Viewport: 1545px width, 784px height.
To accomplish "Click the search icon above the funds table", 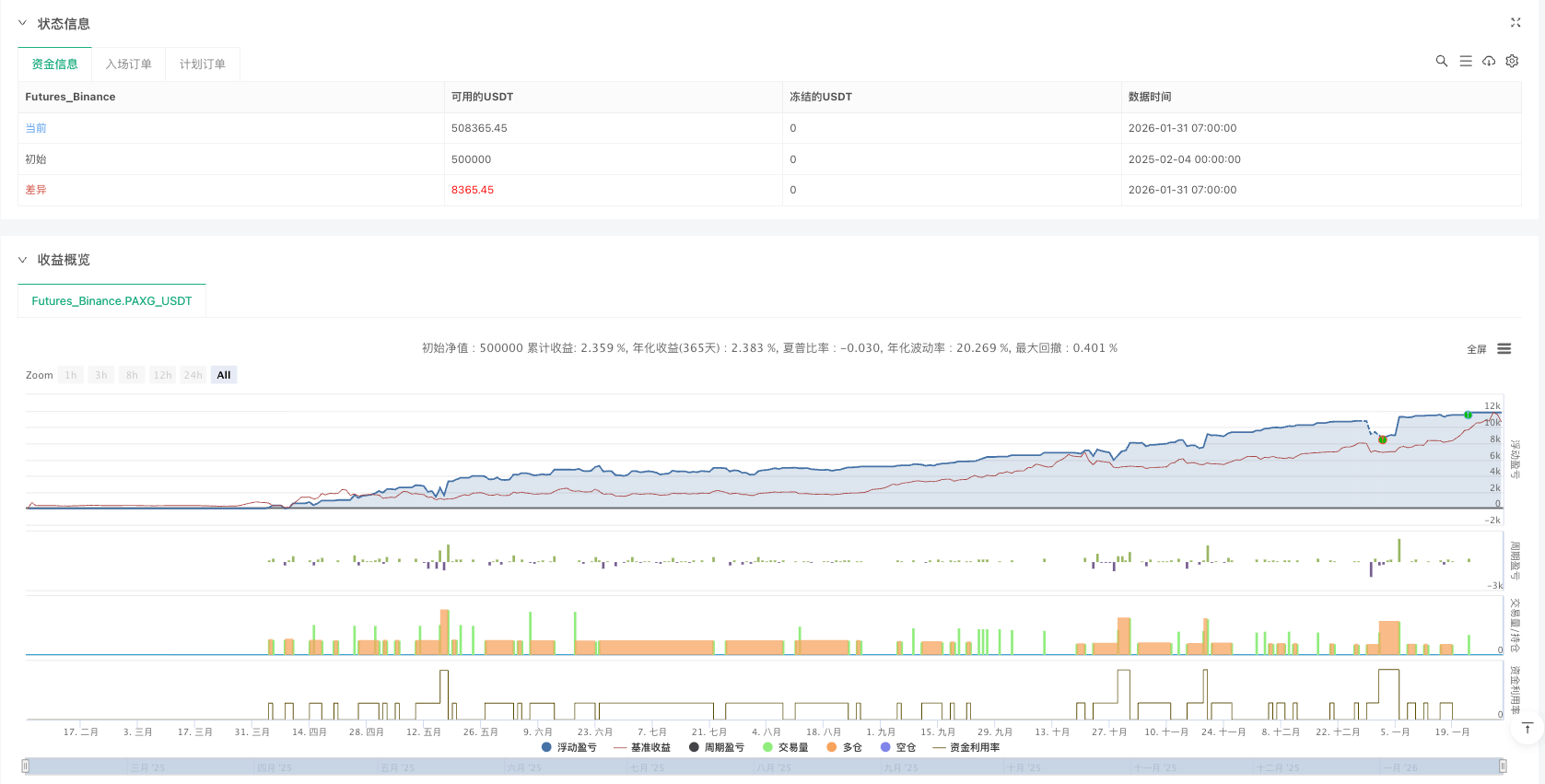I will 1441,61.
